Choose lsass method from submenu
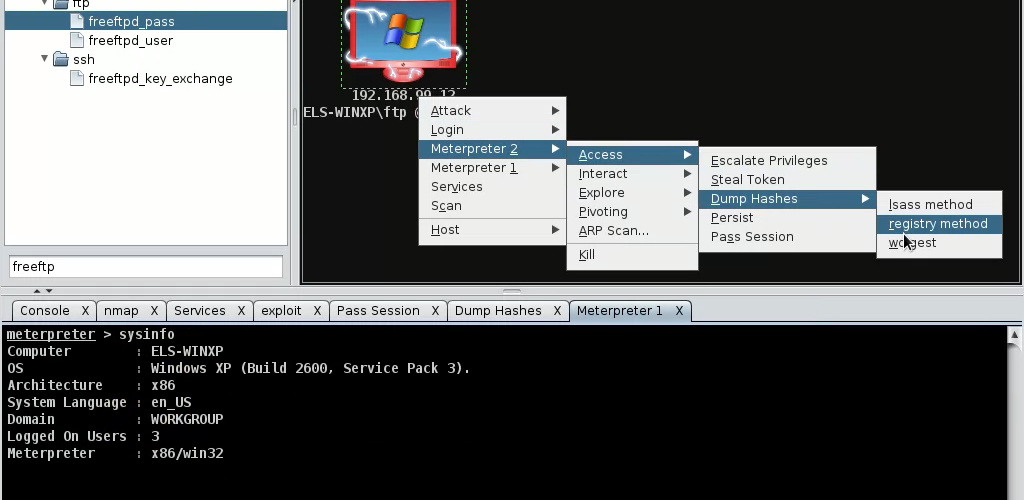 tap(930, 205)
